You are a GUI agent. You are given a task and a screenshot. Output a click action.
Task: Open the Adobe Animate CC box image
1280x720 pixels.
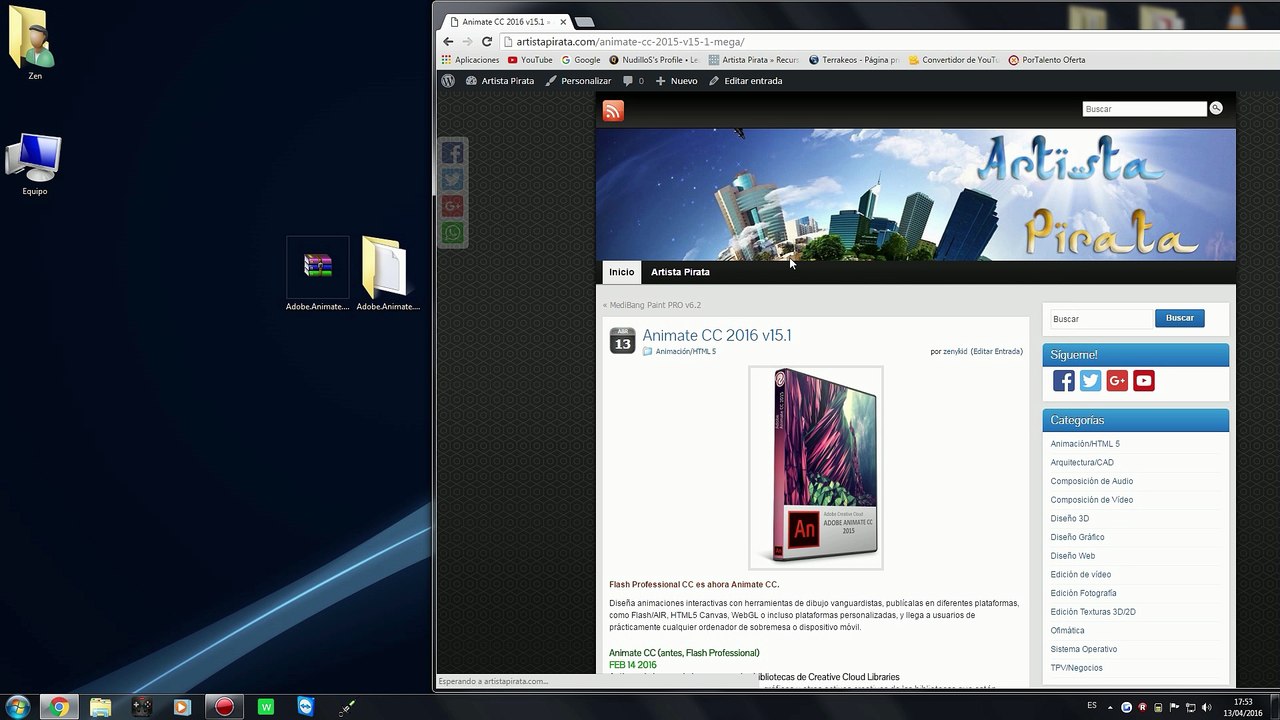pos(816,467)
